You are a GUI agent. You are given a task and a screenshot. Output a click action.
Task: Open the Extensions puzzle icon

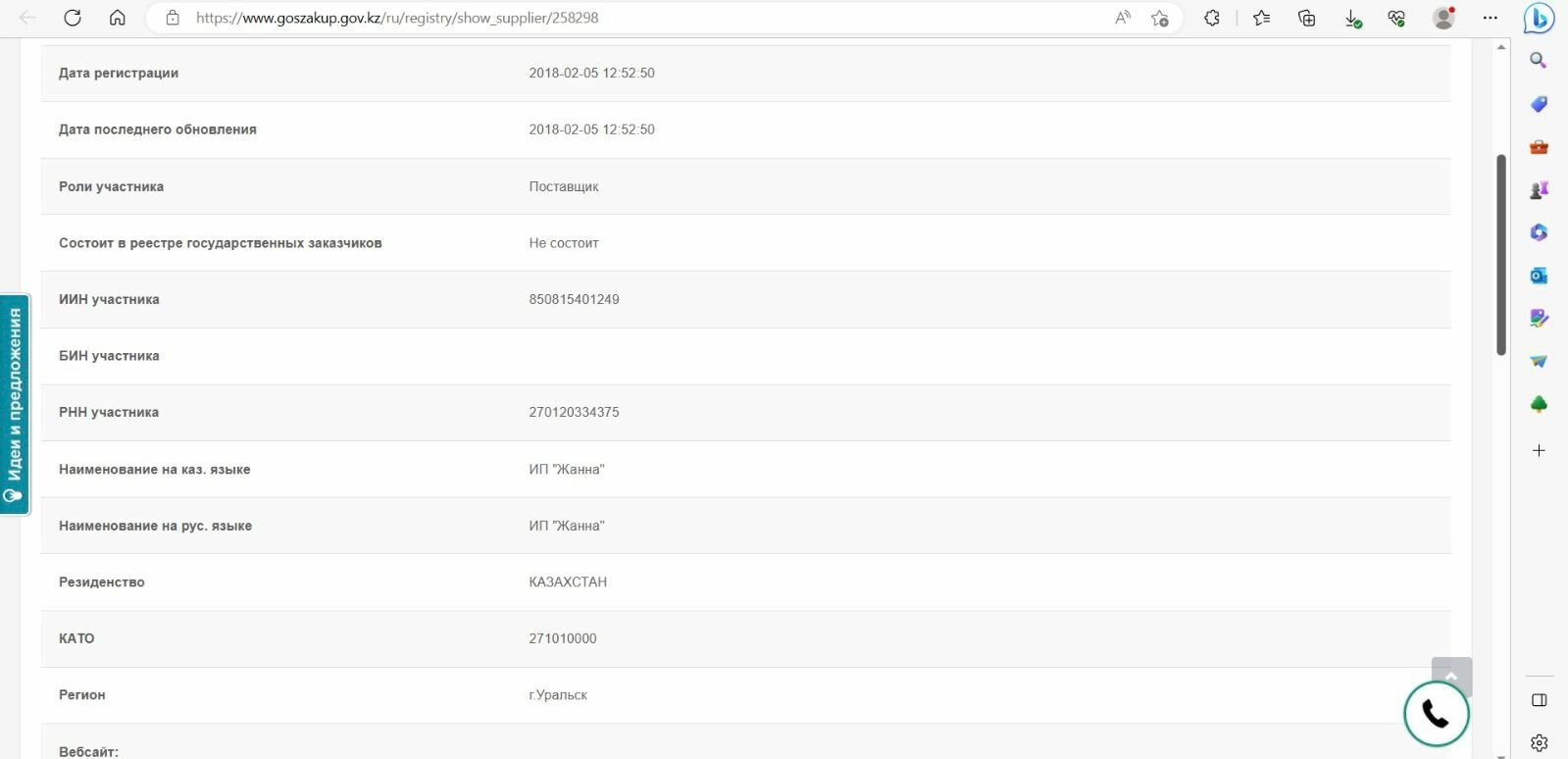tap(1212, 18)
